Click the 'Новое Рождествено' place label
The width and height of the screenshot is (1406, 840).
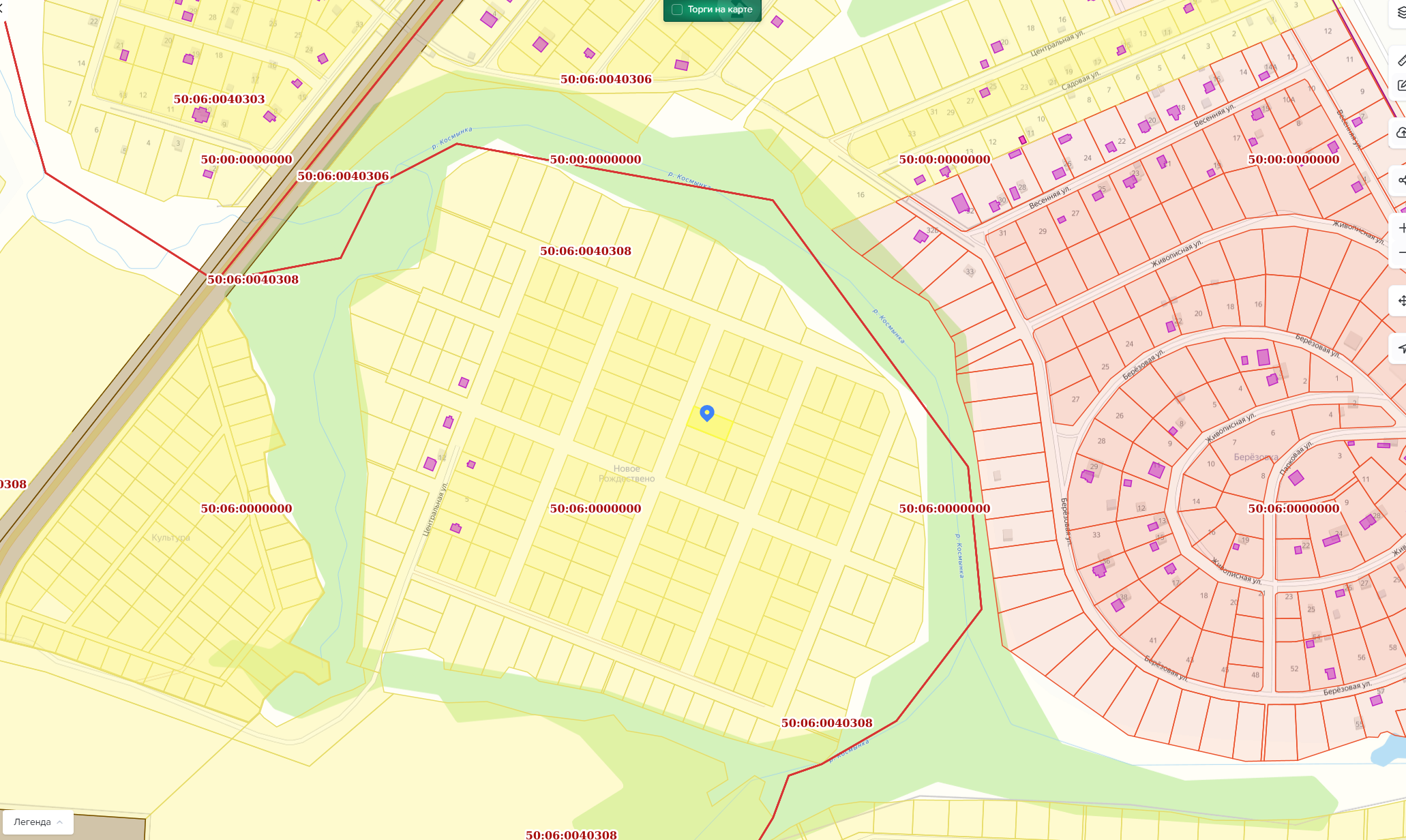click(626, 473)
